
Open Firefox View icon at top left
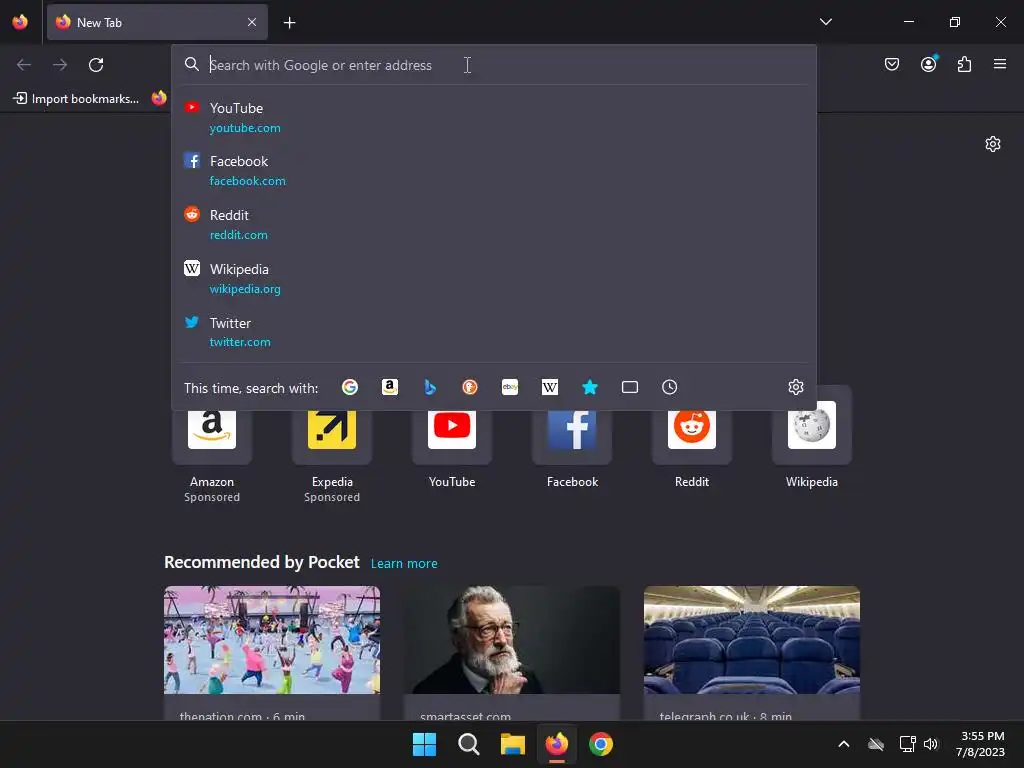[20, 22]
